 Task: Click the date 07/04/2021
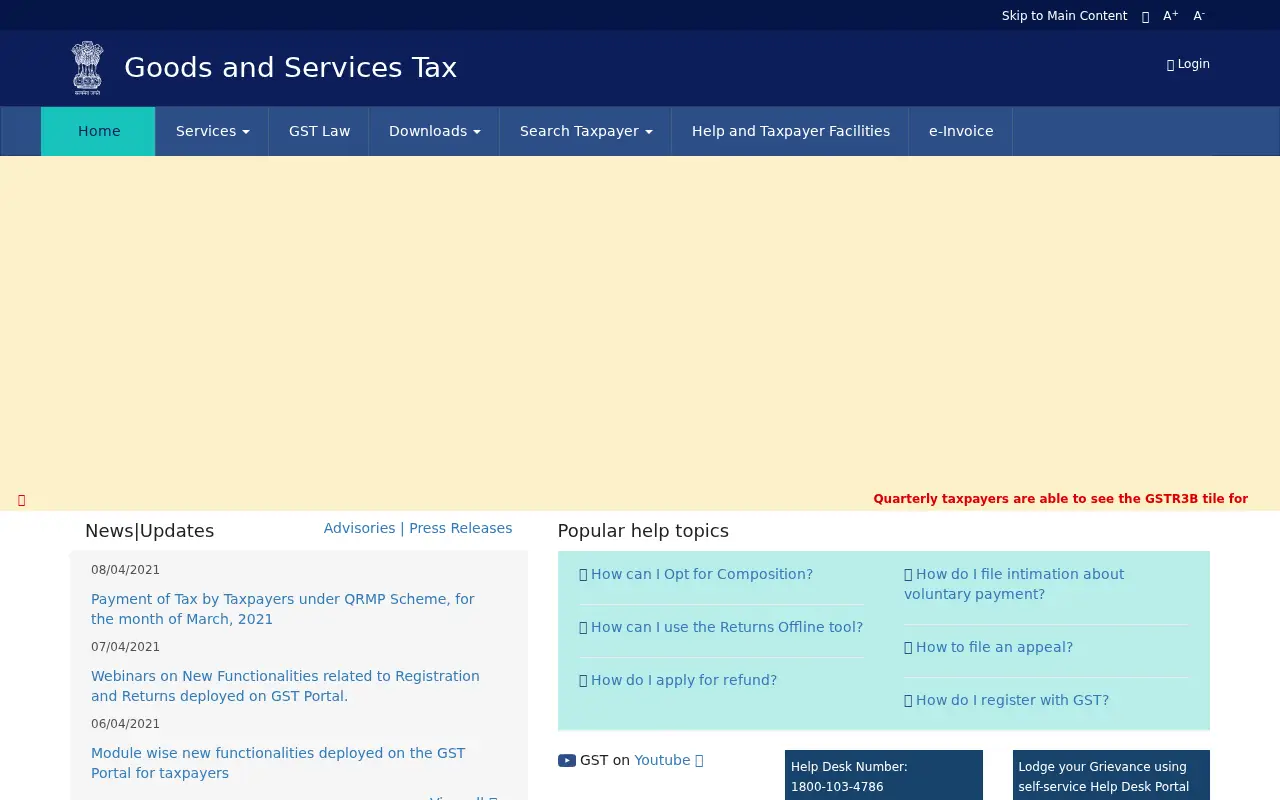[125, 647]
